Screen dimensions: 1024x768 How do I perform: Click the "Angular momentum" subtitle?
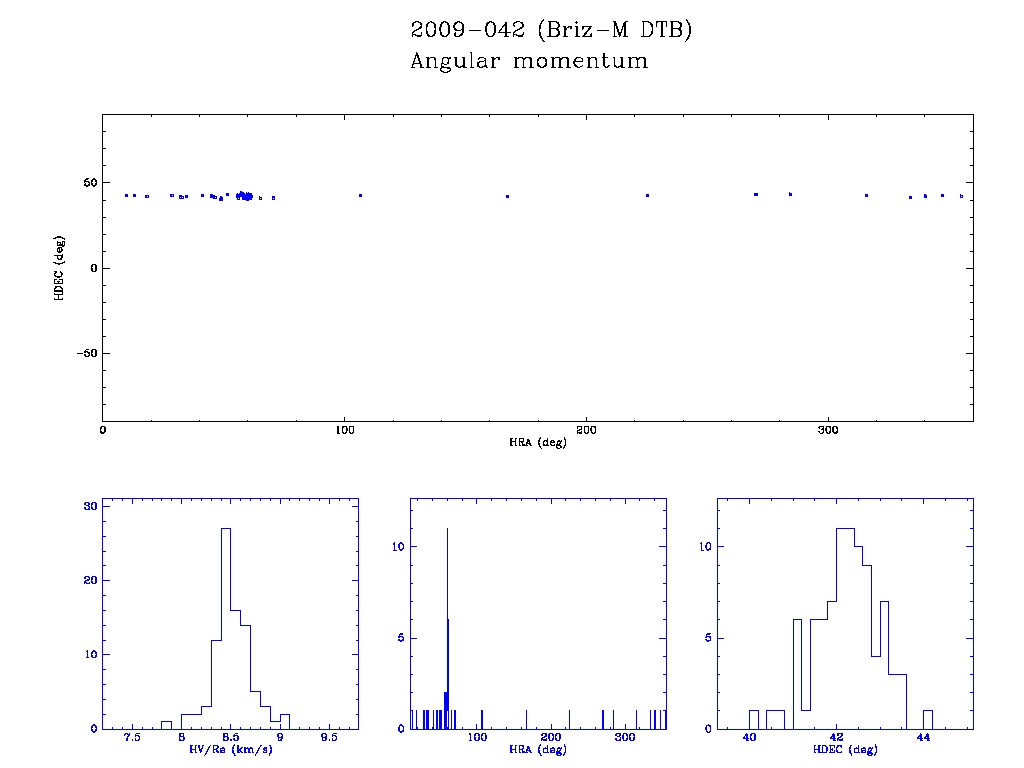point(529,62)
